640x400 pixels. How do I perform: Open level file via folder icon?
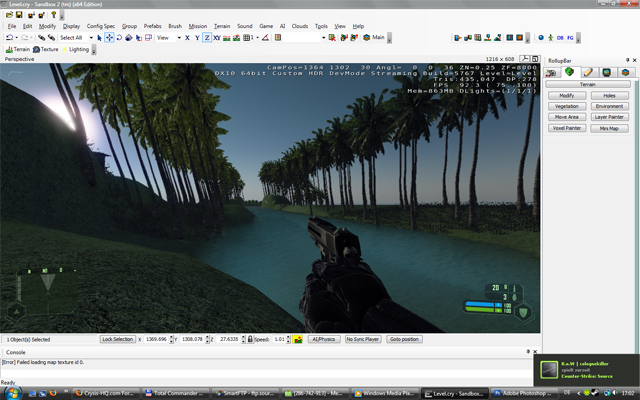coord(9,15)
